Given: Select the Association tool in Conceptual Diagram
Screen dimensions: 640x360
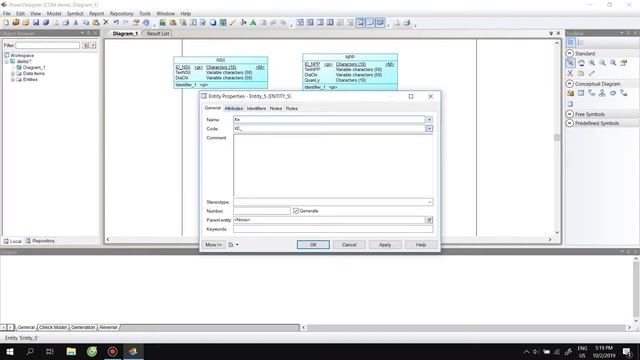Looking at the screenshot, I should (x=613, y=93).
